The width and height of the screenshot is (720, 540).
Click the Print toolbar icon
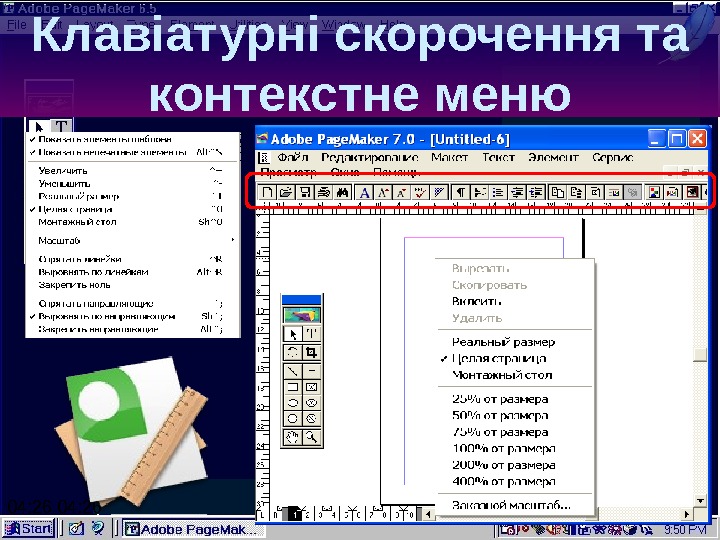[324, 191]
